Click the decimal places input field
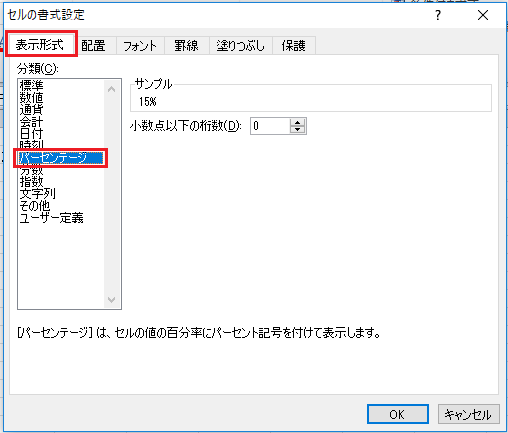 [x=270, y=126]
